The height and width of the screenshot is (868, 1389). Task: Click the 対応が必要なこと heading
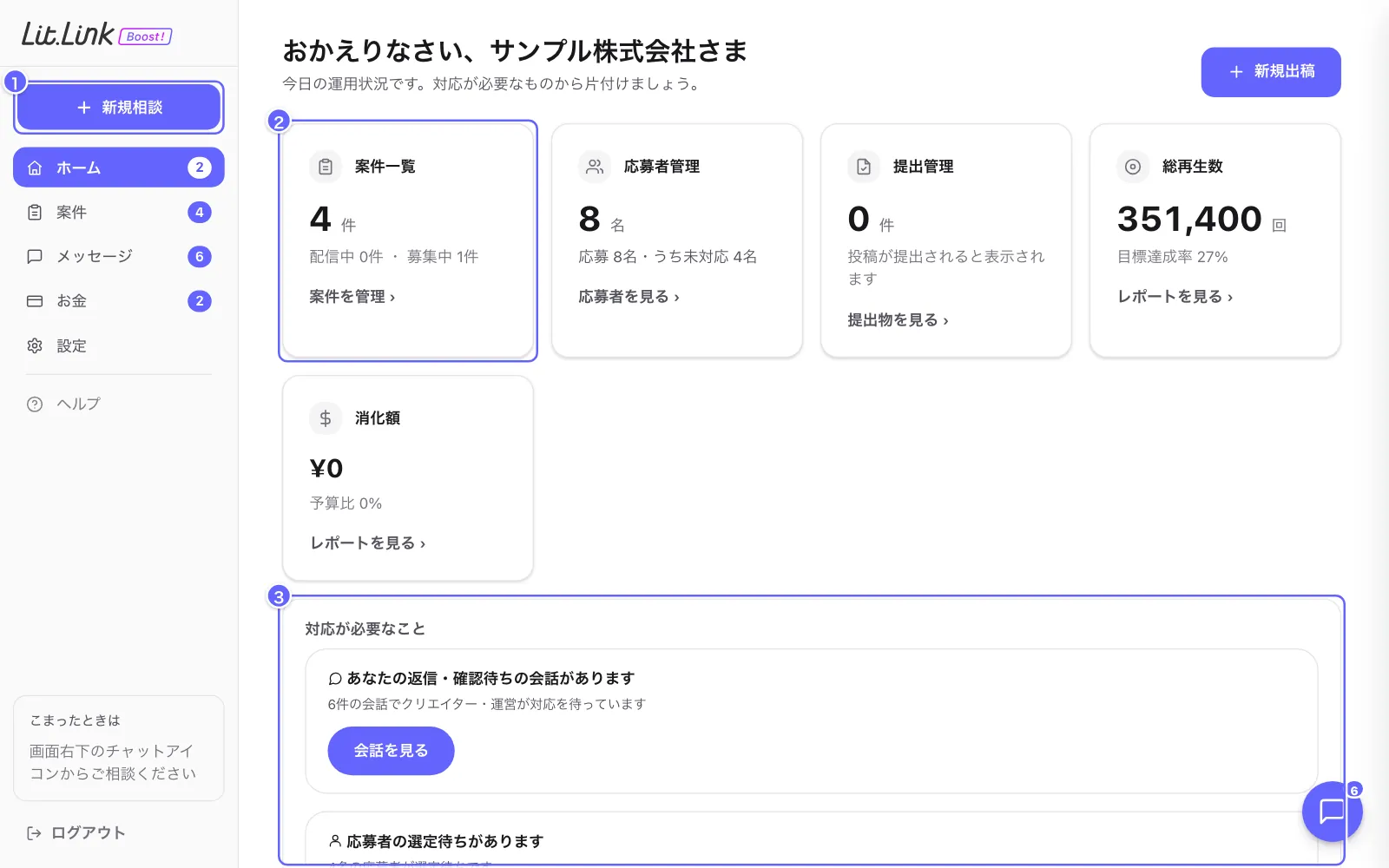pyautogui.click(x=365, y=629)
